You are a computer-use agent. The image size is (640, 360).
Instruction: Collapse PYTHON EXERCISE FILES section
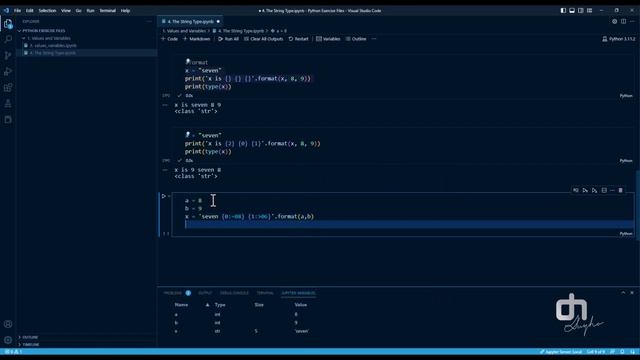[x=42, y=31]
